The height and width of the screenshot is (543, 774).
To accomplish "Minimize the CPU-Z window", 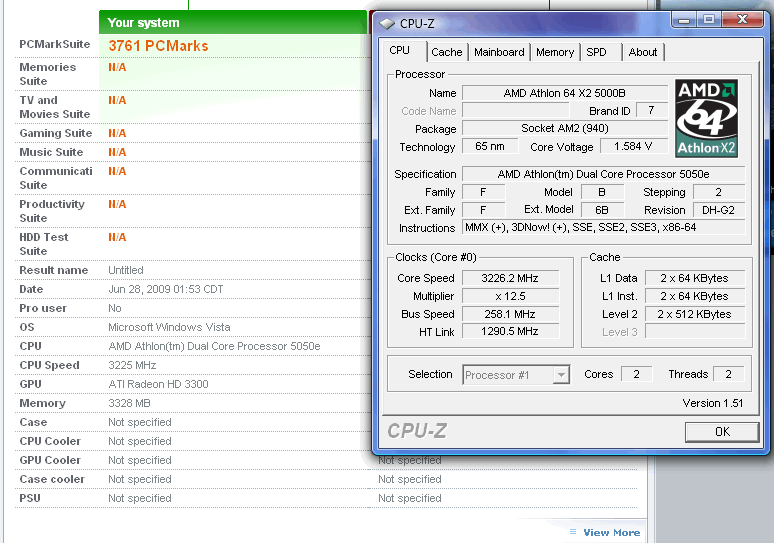I will (x=684, y=20).
